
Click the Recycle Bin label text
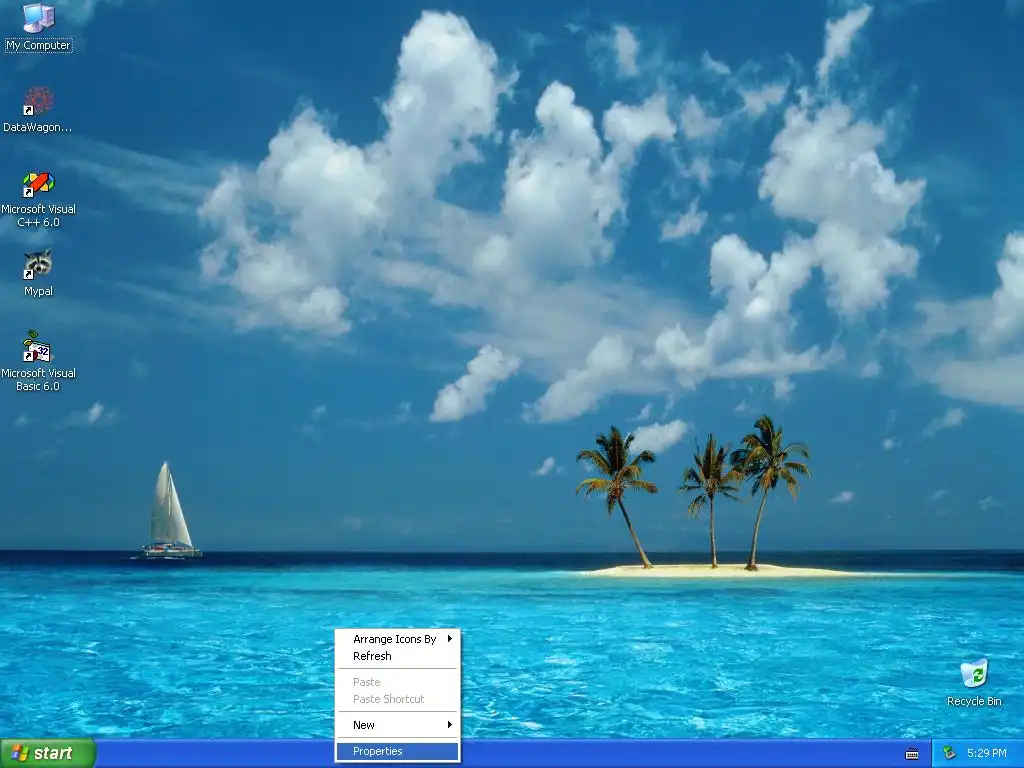point(974,701)
